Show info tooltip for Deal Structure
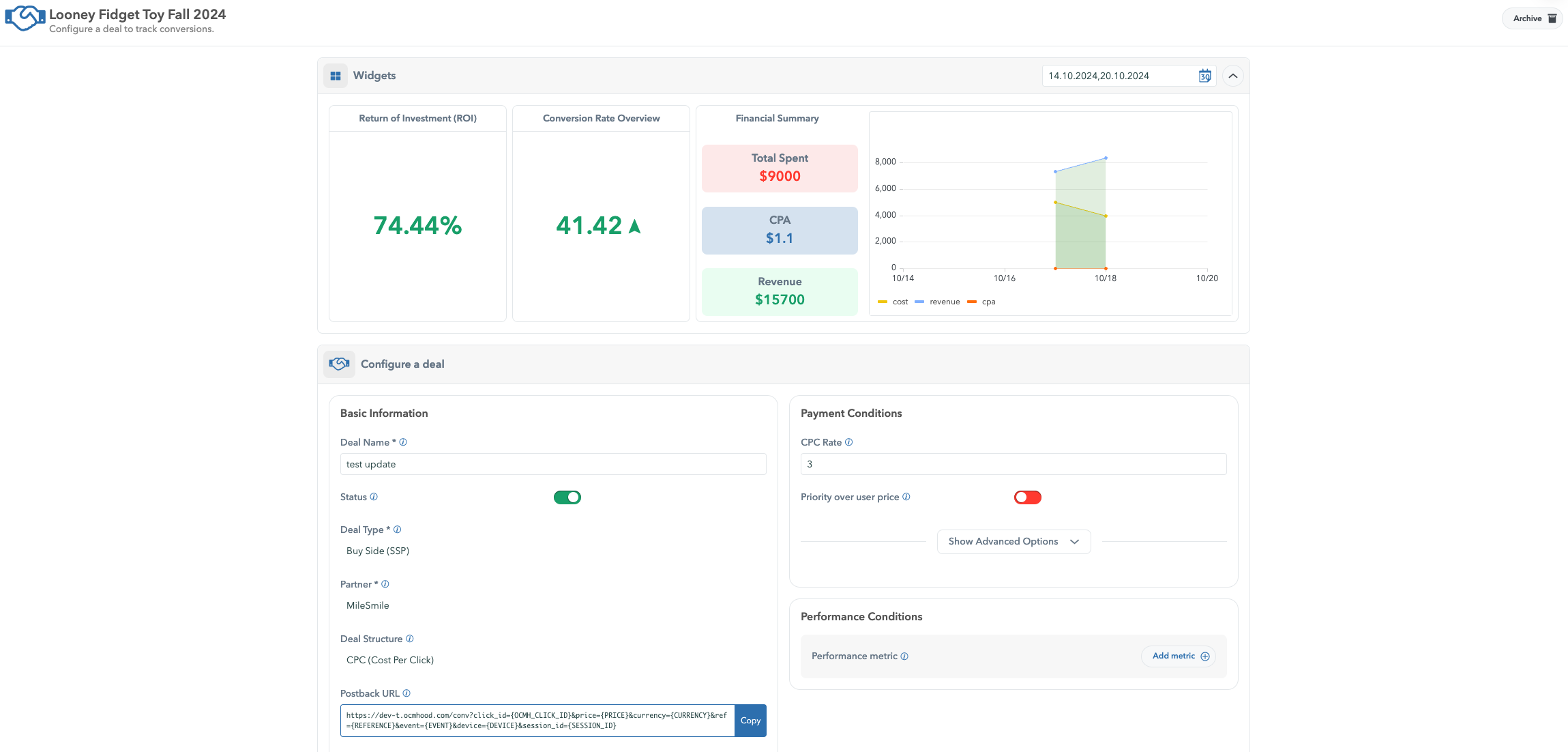1568x752 pixels. (410, 639)
